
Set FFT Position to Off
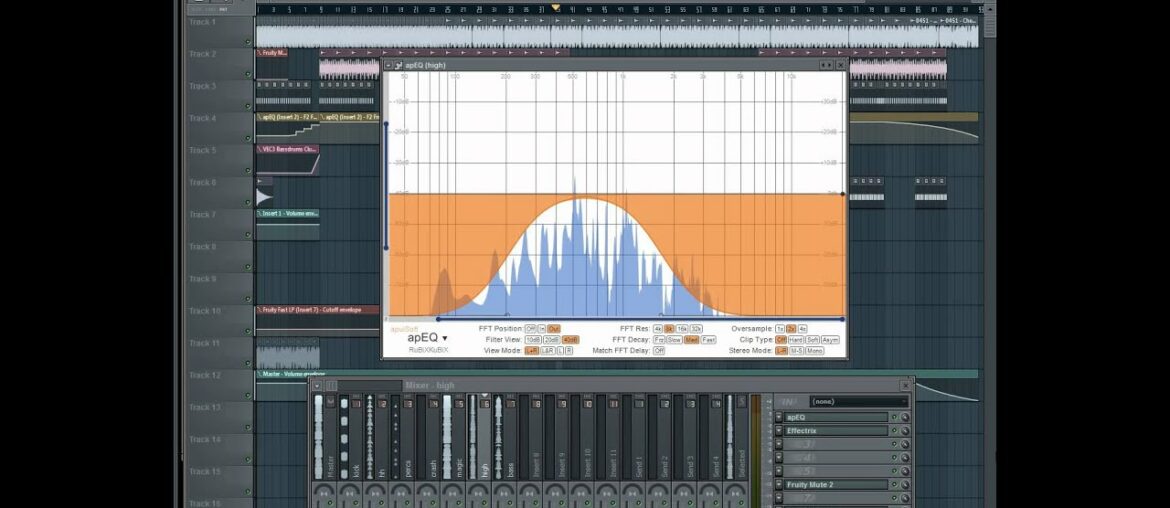(x=531, y=328)
